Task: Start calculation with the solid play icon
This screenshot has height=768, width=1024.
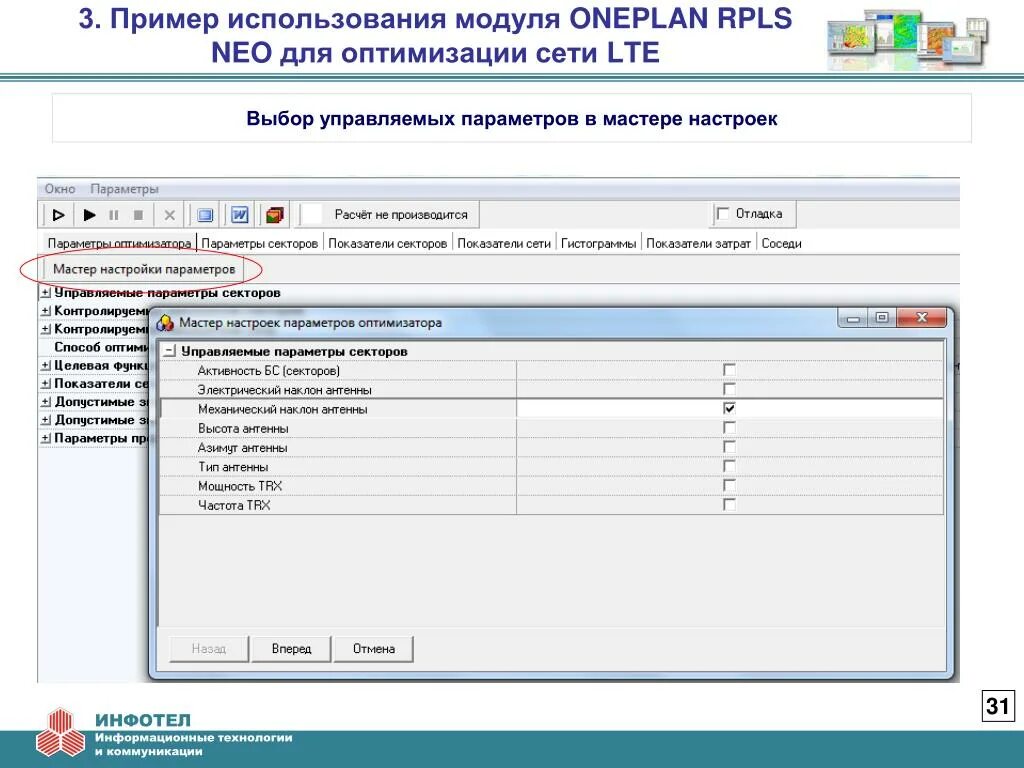Action: tap(89, 214)
